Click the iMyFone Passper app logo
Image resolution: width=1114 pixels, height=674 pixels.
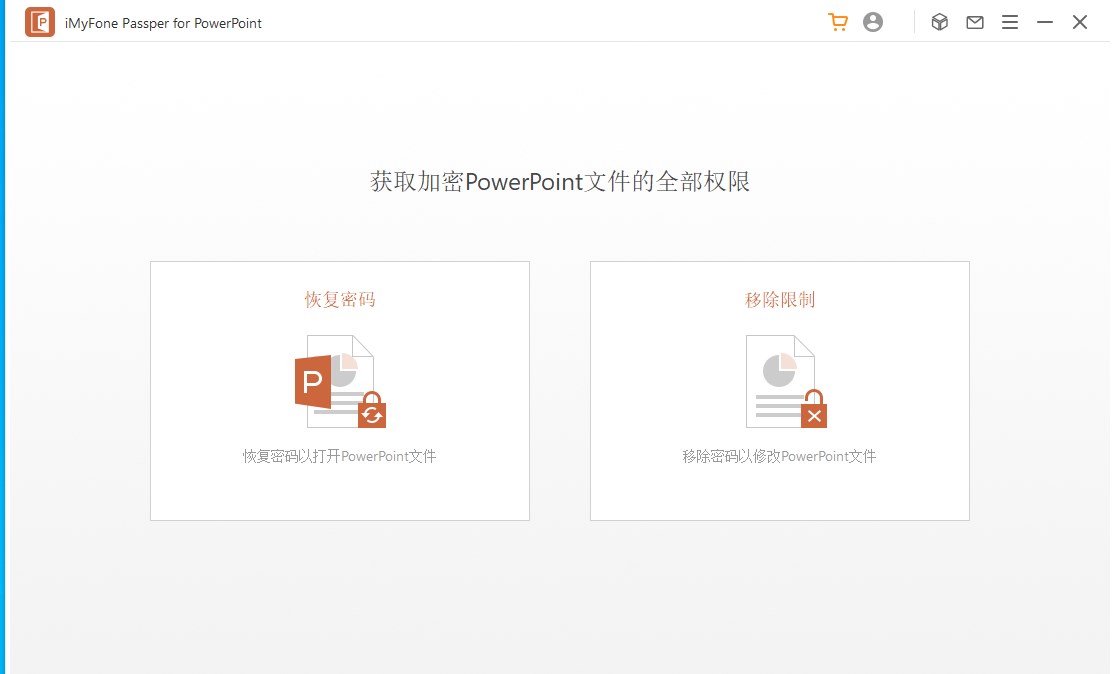click(x=40, y=21)
